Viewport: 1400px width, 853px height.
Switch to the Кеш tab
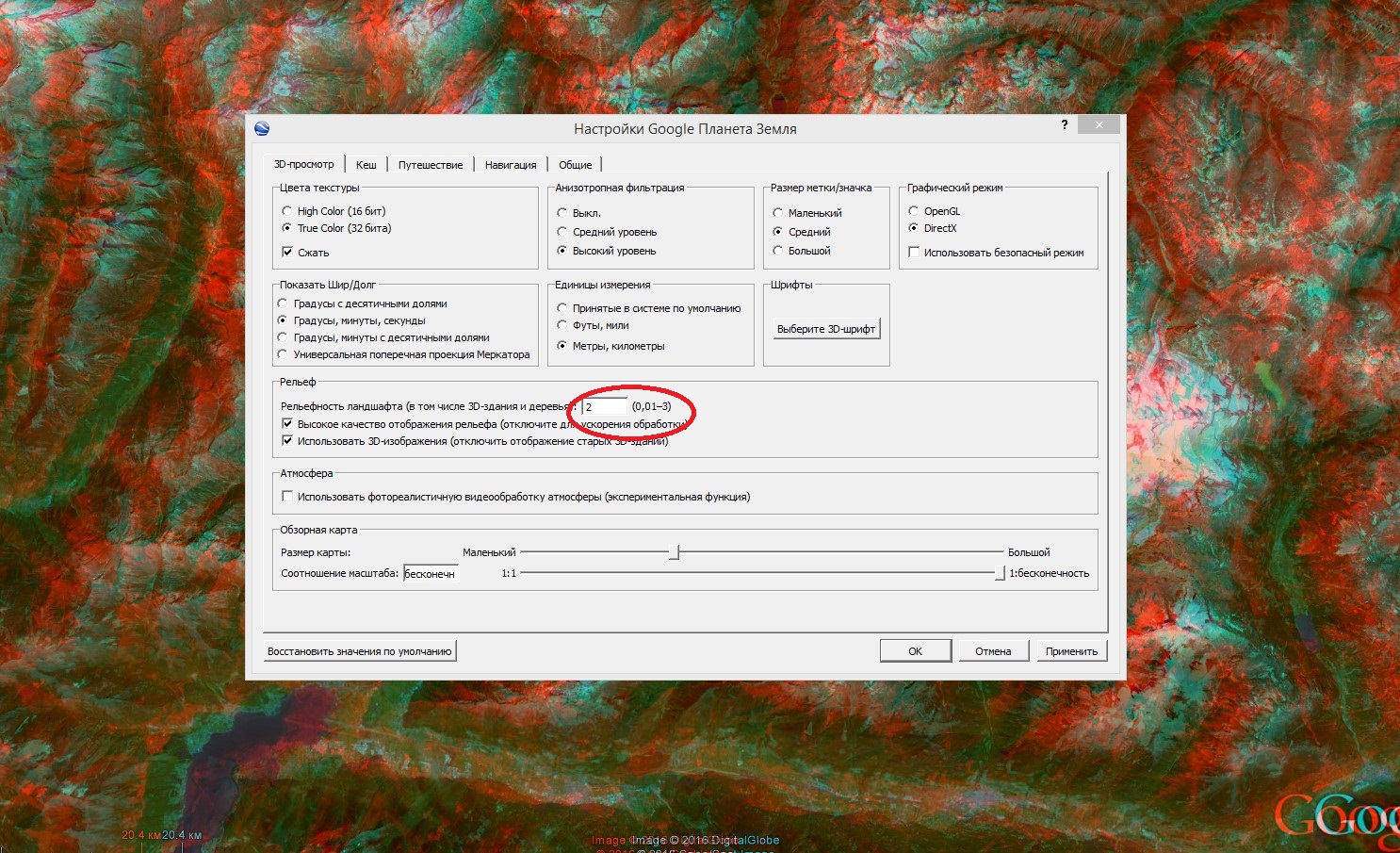coord(366,165)
